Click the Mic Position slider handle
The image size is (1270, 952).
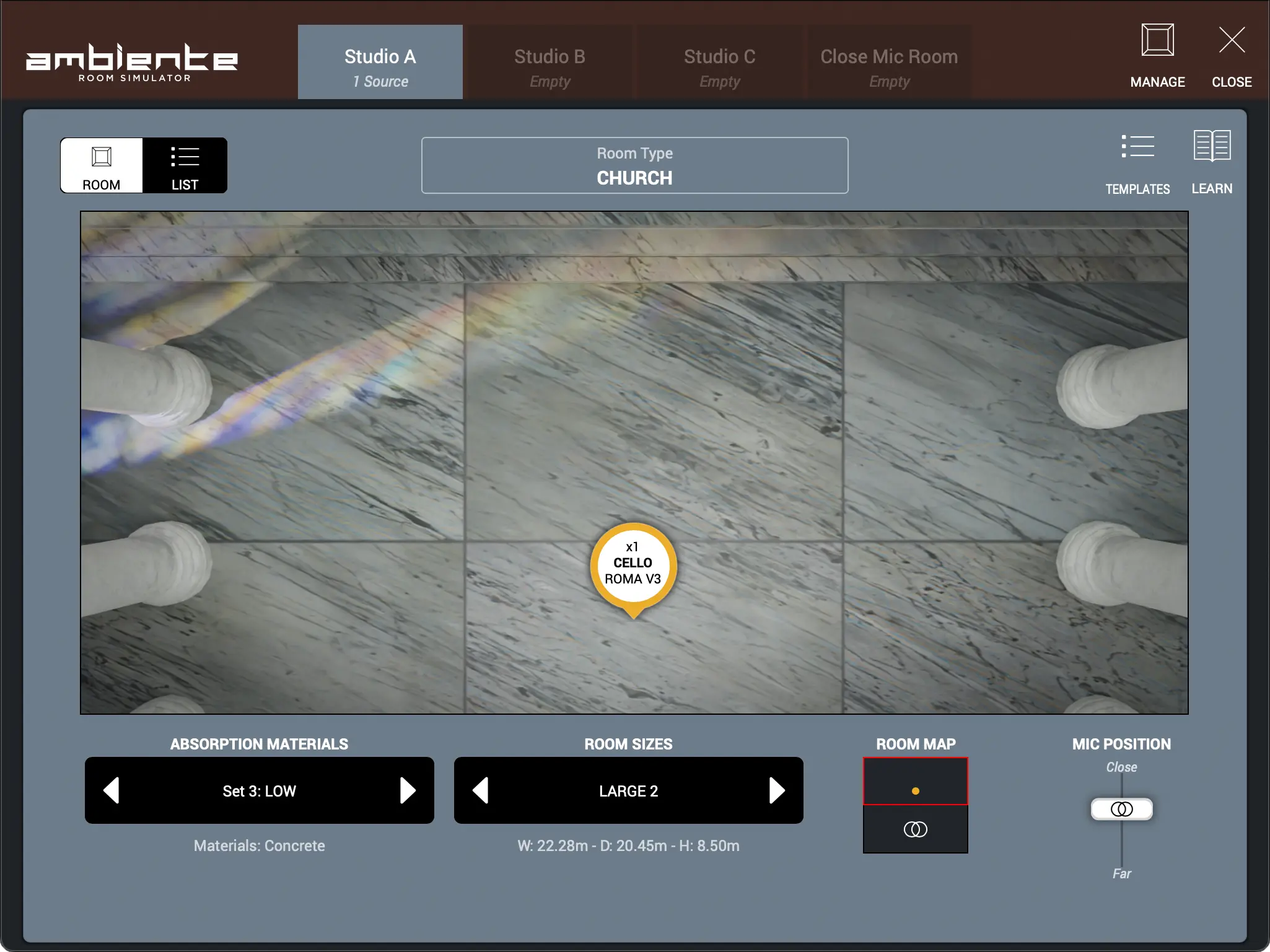point(1121,809)
